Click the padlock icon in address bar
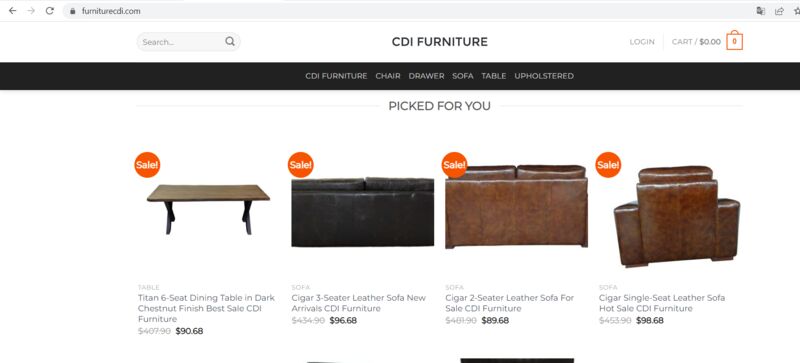 click(72, 11)
